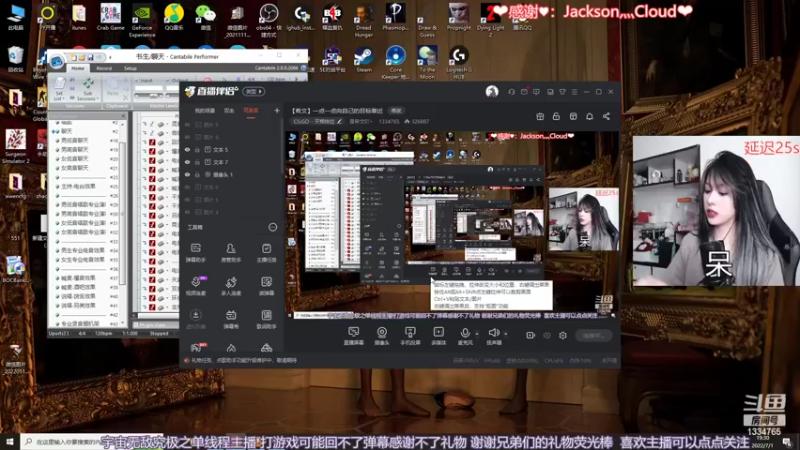Open the Steam desktop shortcut
The image size is (800, 450).
click(x=364, y=59)
